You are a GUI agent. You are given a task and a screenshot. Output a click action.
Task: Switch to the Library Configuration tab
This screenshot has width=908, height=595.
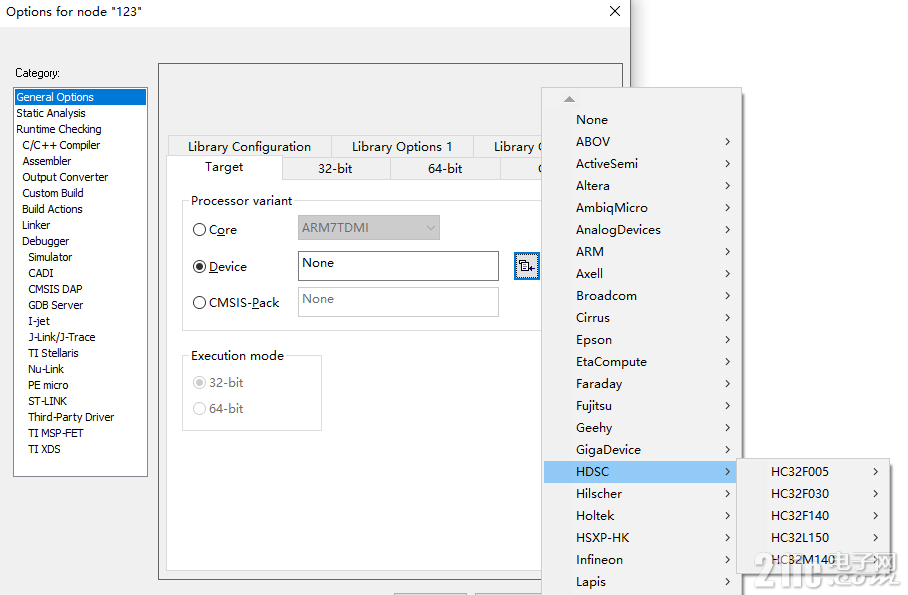click(x=250, y=147)
